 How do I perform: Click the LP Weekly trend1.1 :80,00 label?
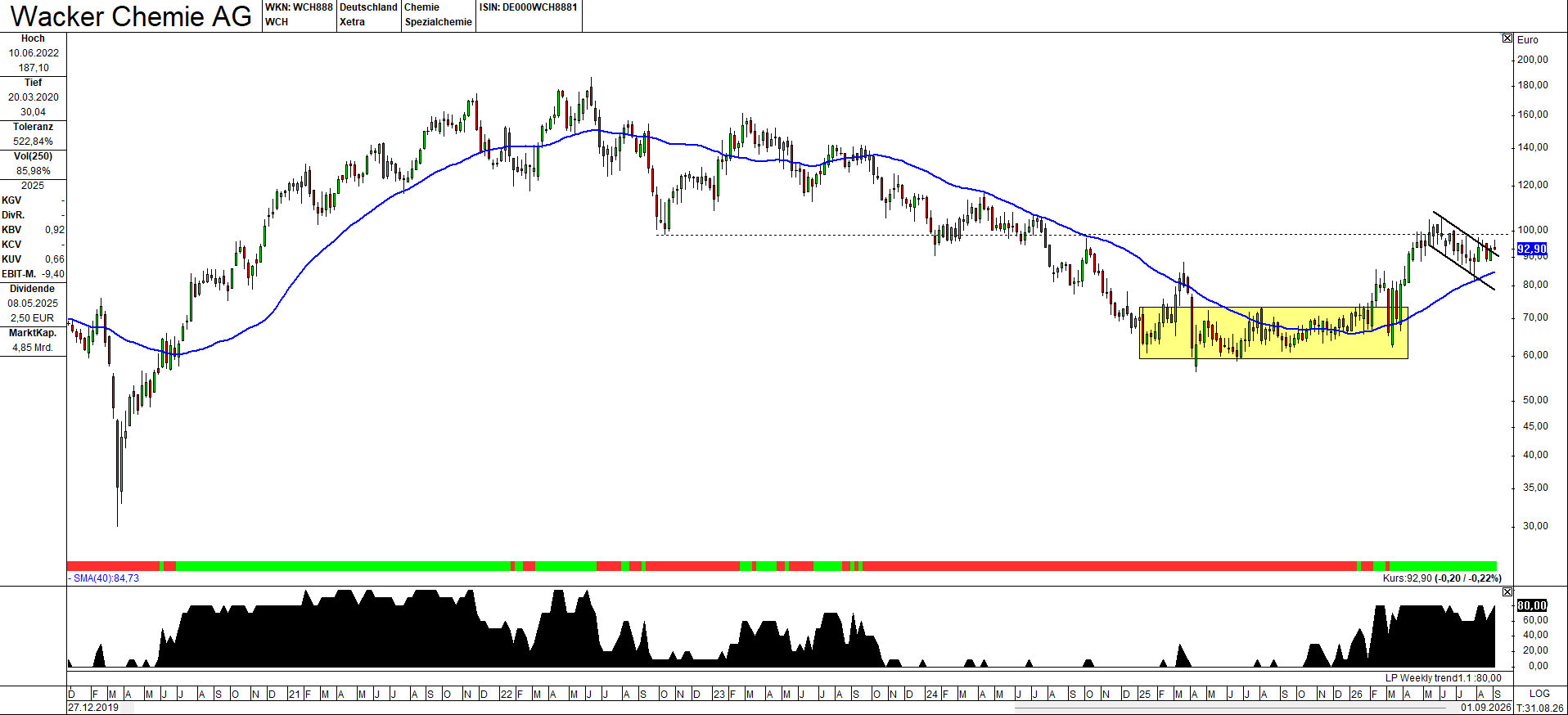pyautogui.click(x=1444, y=678)
